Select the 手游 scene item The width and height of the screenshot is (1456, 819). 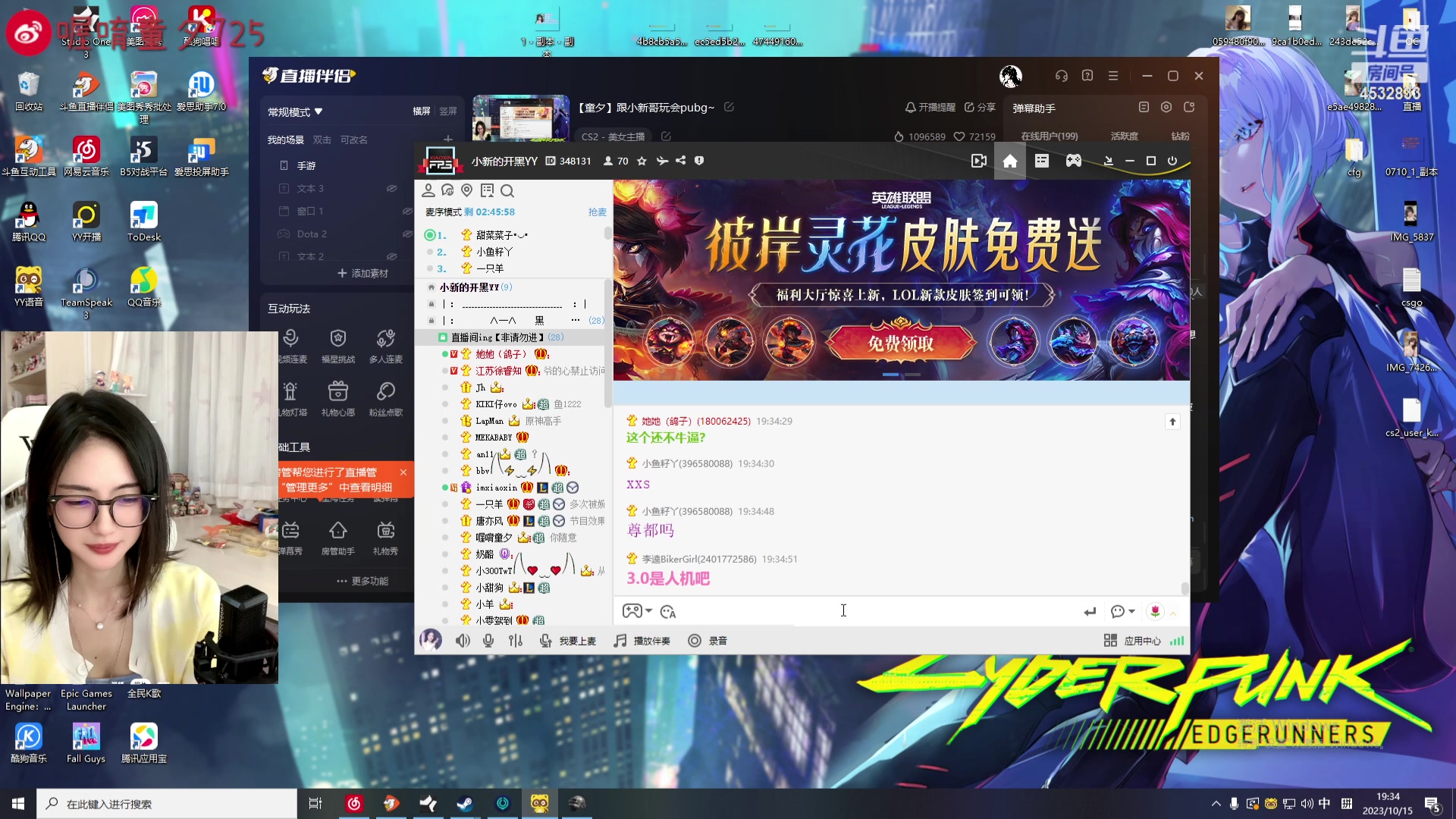pyautogui.click(x=306, y=165)
